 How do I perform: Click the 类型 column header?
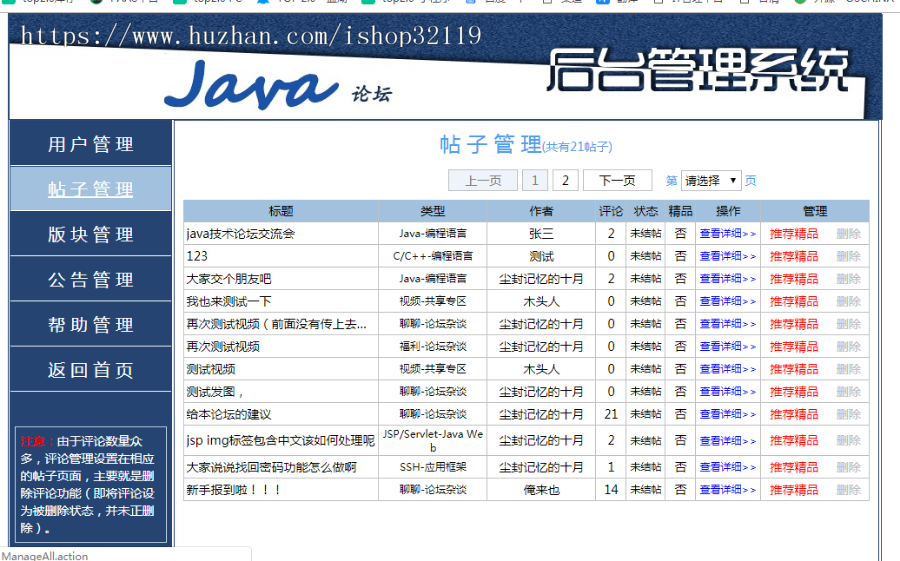pos(432,211)
